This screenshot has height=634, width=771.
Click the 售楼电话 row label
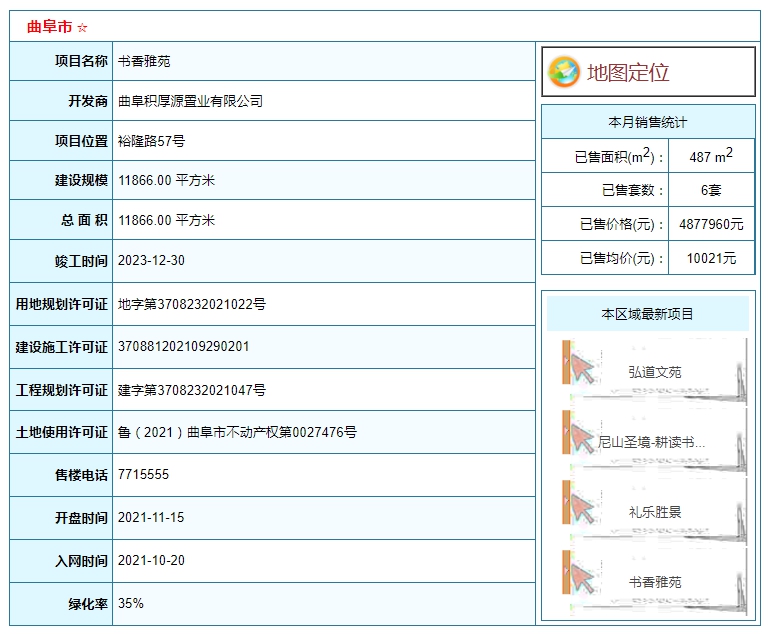pyautogui.click(x=81, y=475)
